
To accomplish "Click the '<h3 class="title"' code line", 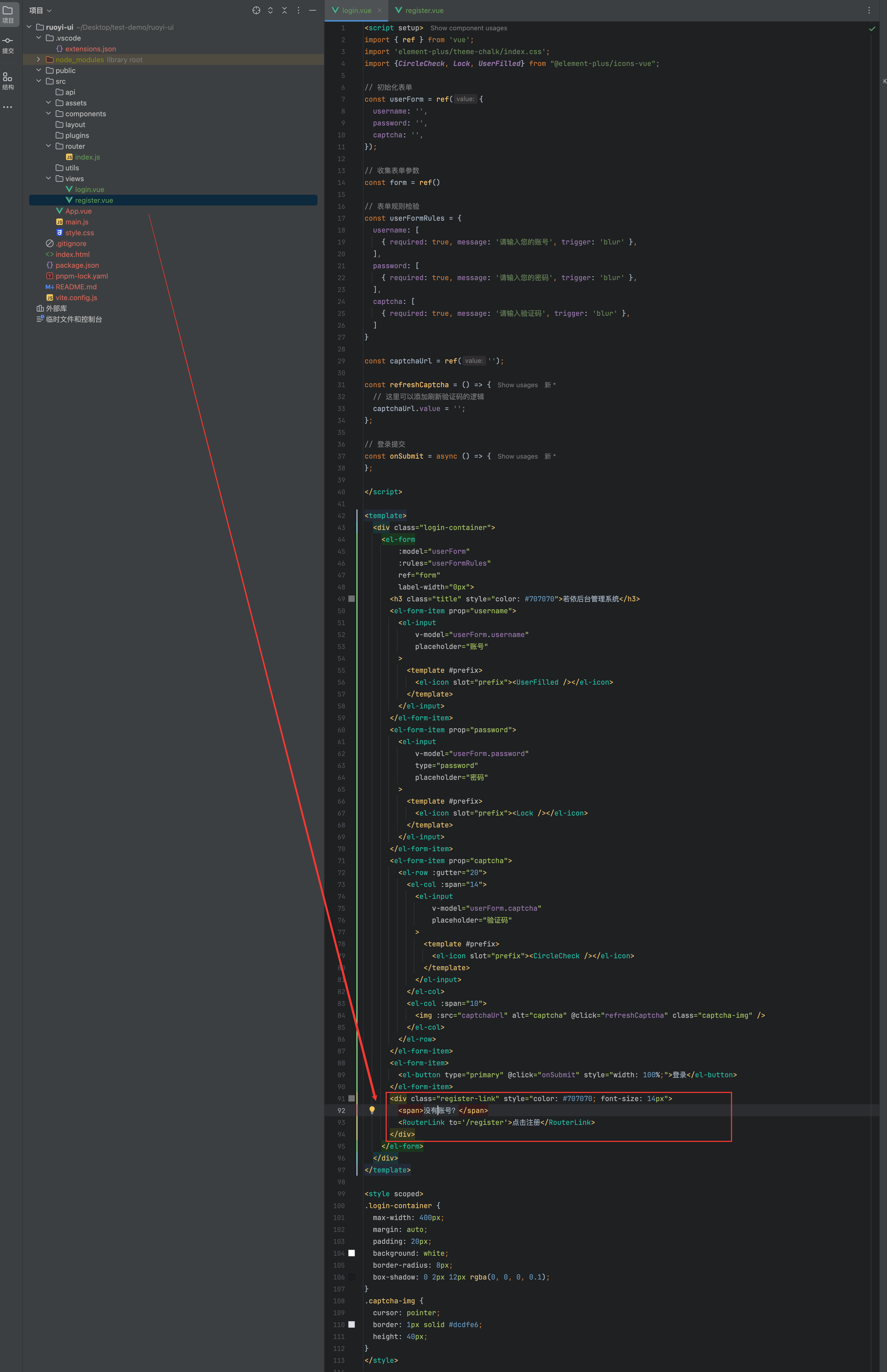I will tap(515, 599).
